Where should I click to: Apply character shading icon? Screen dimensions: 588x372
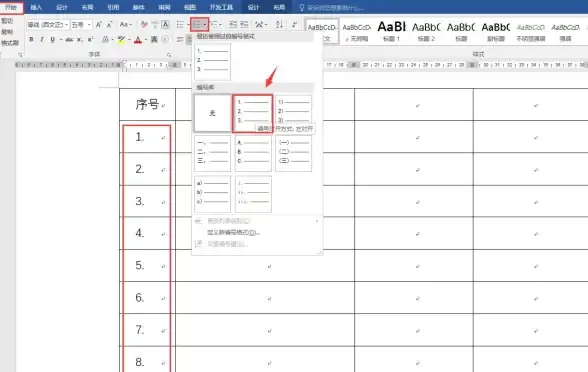point(154,39)
